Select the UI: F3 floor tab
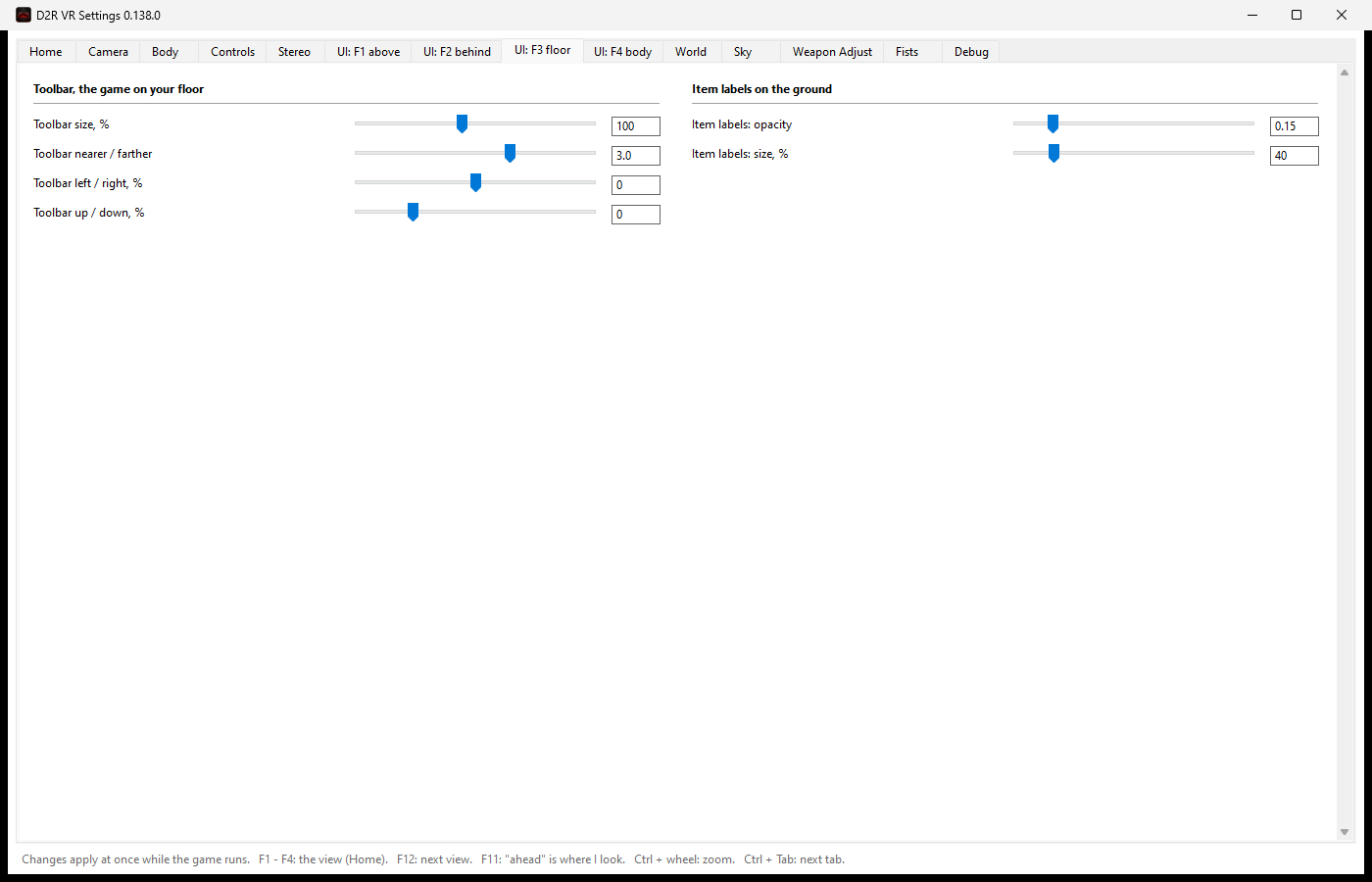1372x882 pixels. tap(543, 50)
